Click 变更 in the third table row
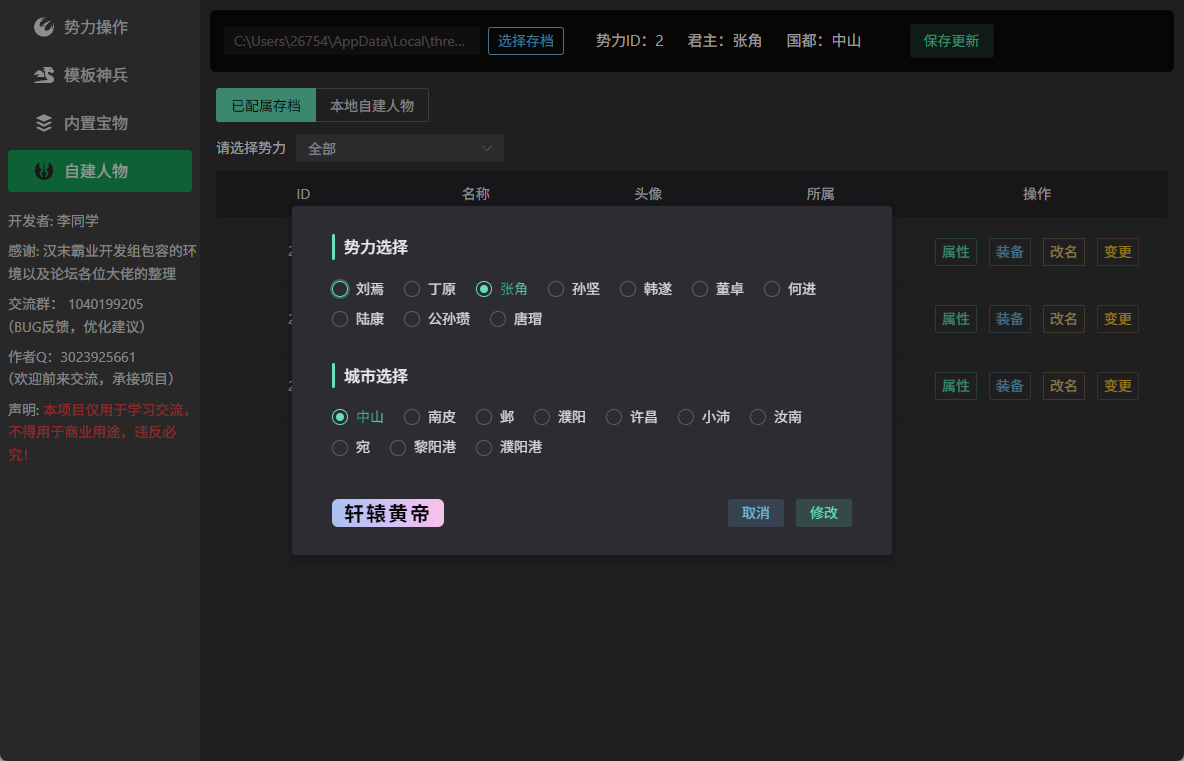The height and width of the screenshot is (761, 1184). point(1118,386)
